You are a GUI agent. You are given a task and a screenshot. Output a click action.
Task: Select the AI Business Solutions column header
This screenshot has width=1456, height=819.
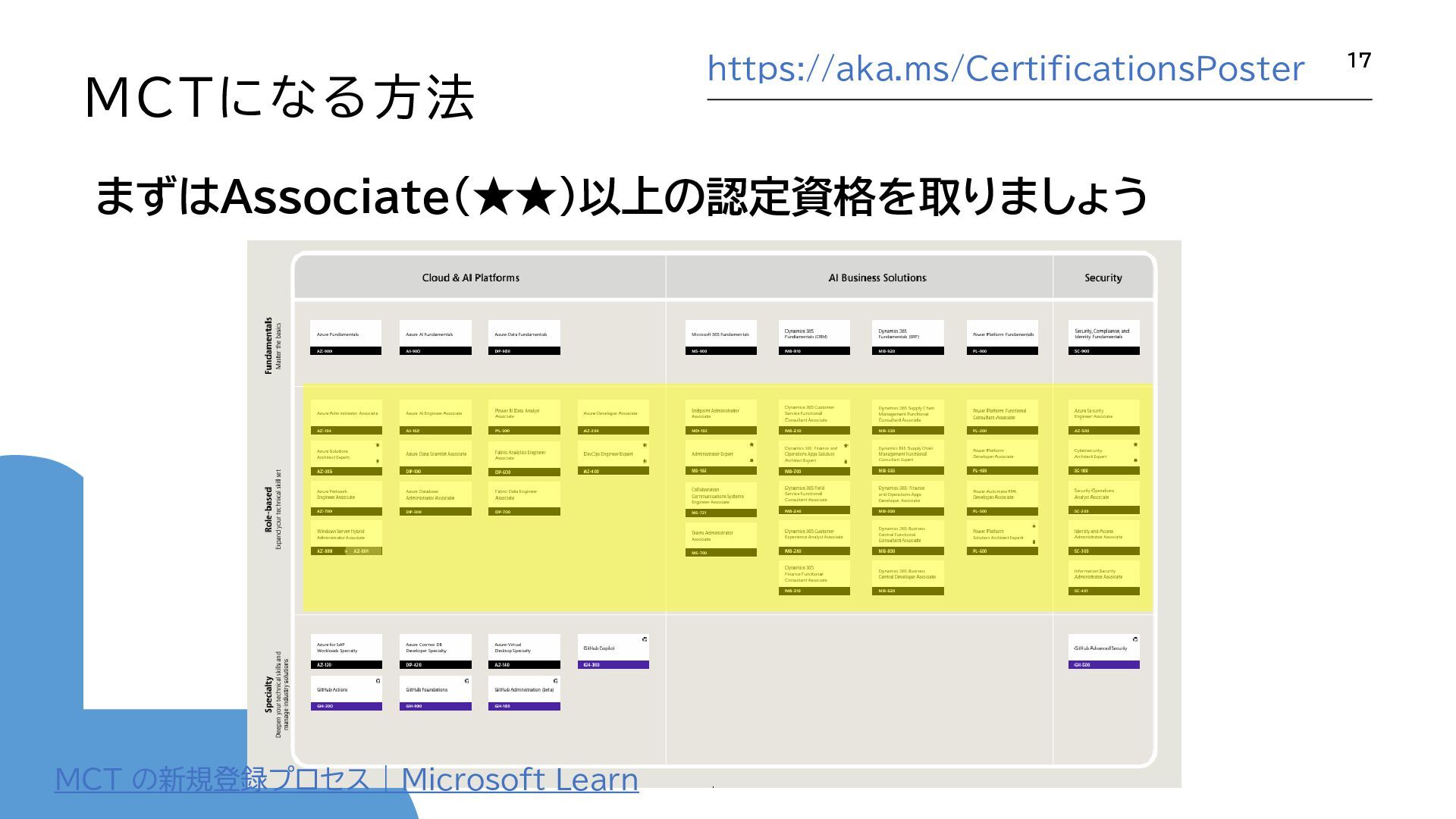point(877,278)
